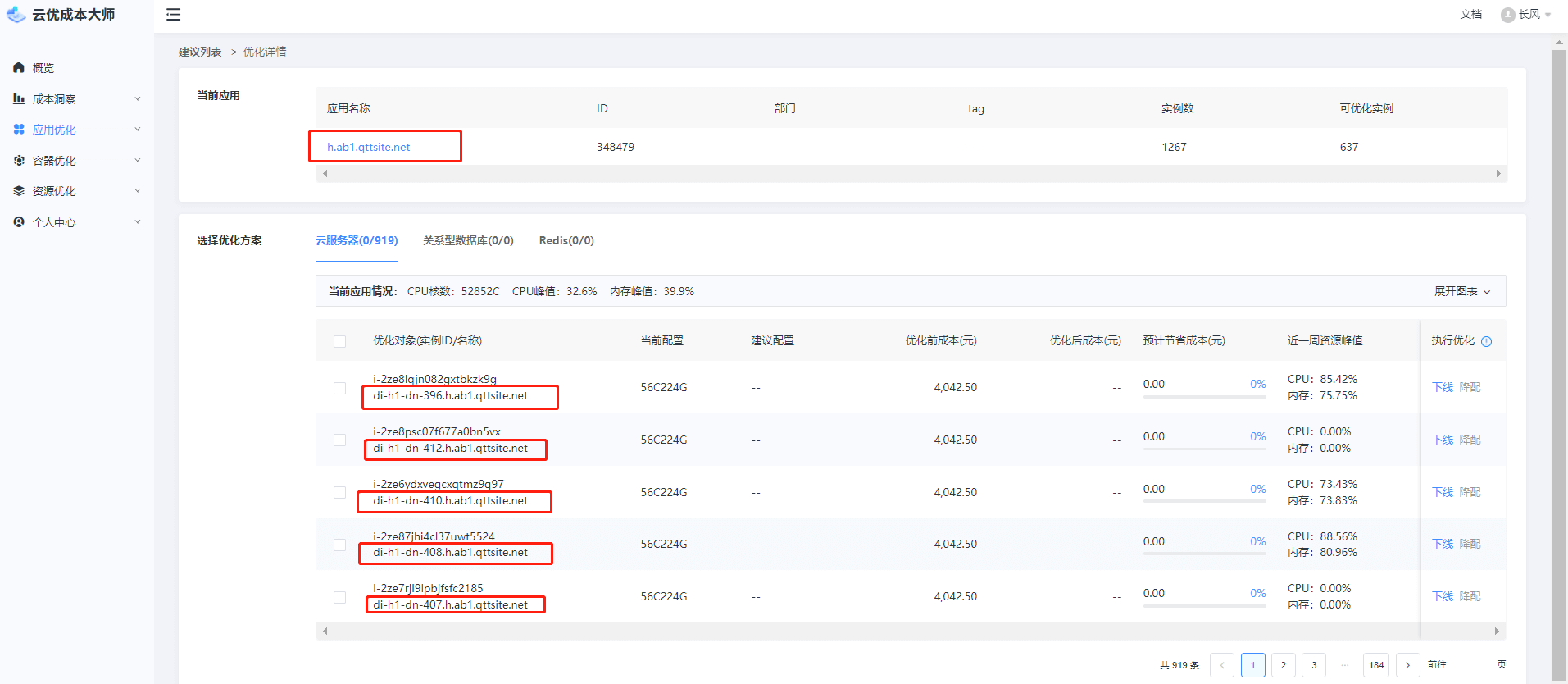
Task: Expand the 应用优化 menu chevron
Action: coord(138,129)
